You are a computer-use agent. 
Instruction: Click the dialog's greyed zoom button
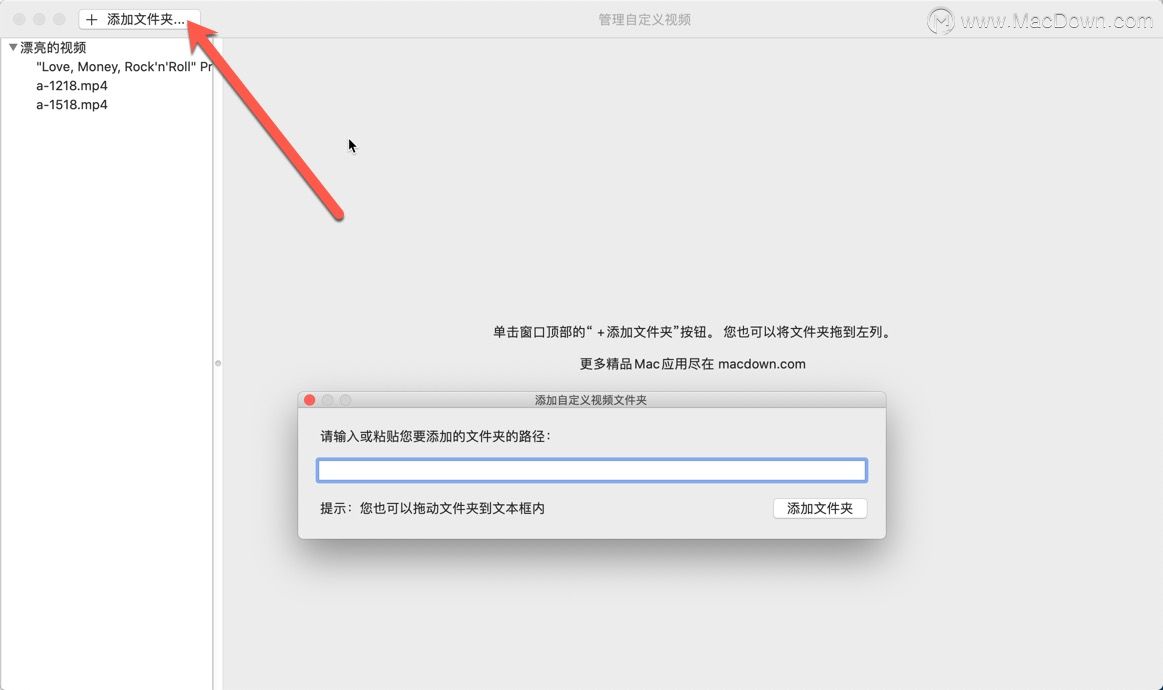(x=345, y=400)
